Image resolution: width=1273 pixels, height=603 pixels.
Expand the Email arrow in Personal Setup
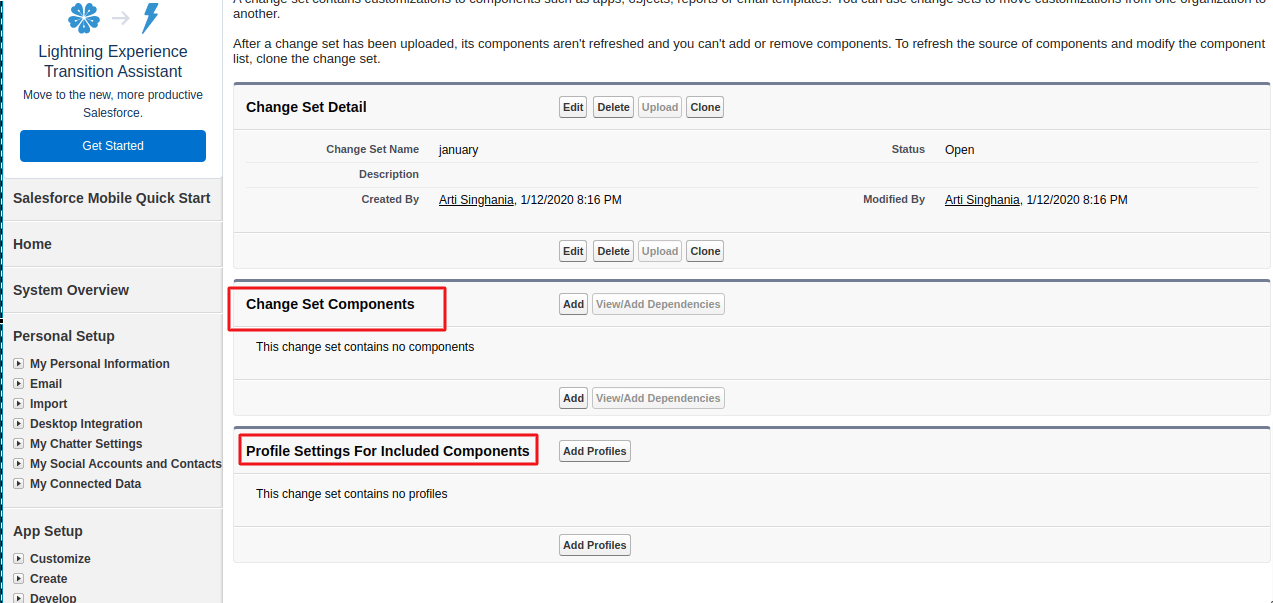click(x=18, y=384)
